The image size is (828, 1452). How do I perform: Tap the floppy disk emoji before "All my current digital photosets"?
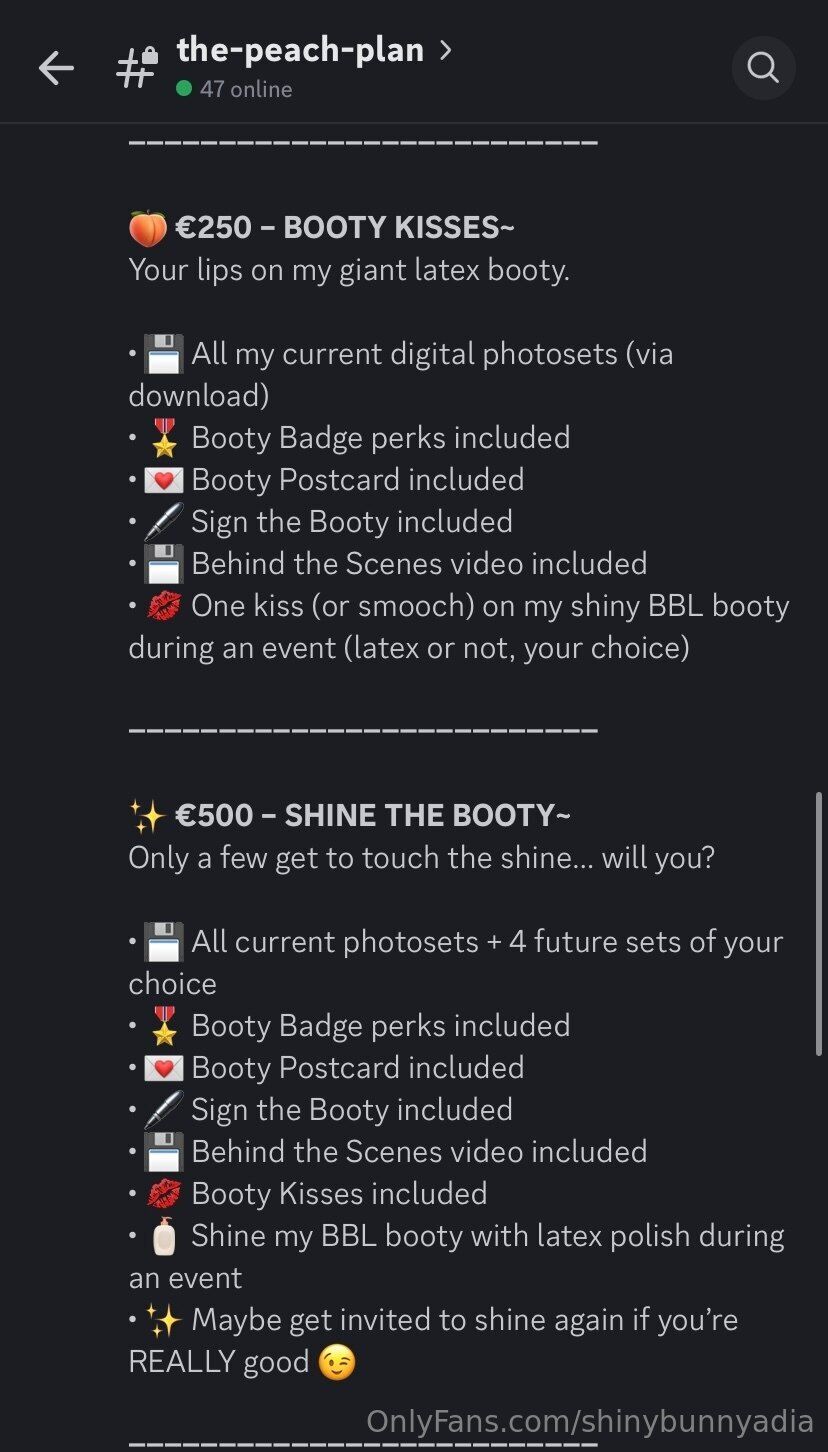[163, 354]
